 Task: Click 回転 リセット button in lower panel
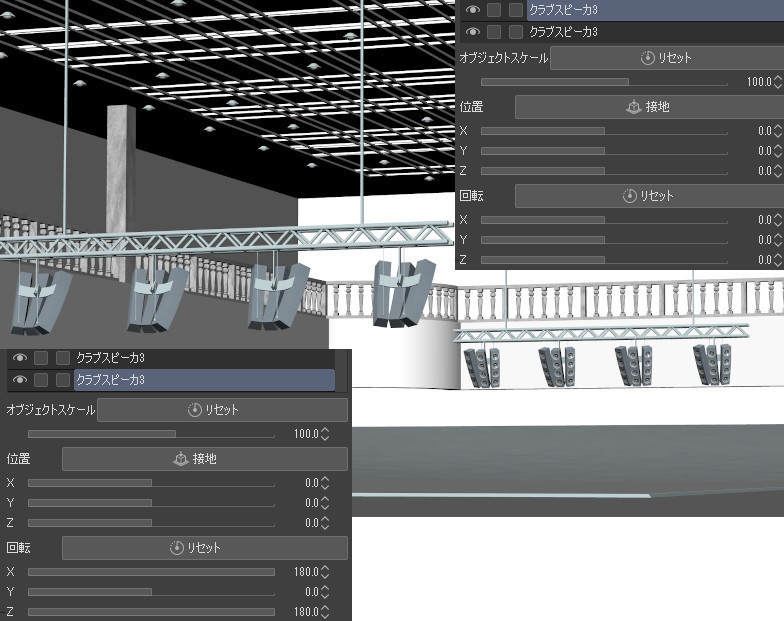point(205,548)
